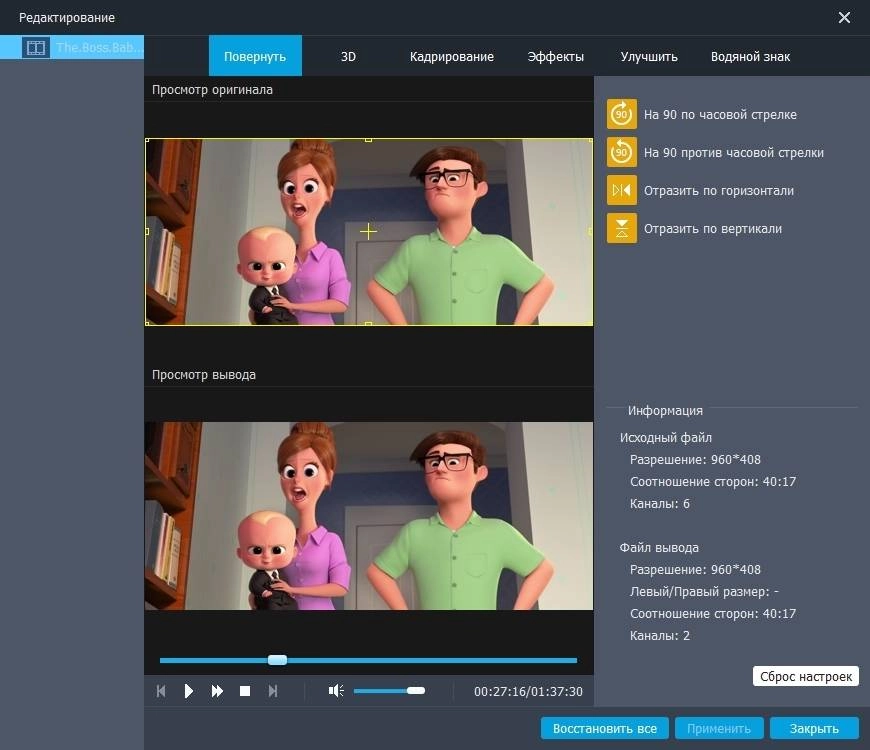Click the Каналы: 6 source info
This screenshot has width=870, height=750.
(660, 504)
